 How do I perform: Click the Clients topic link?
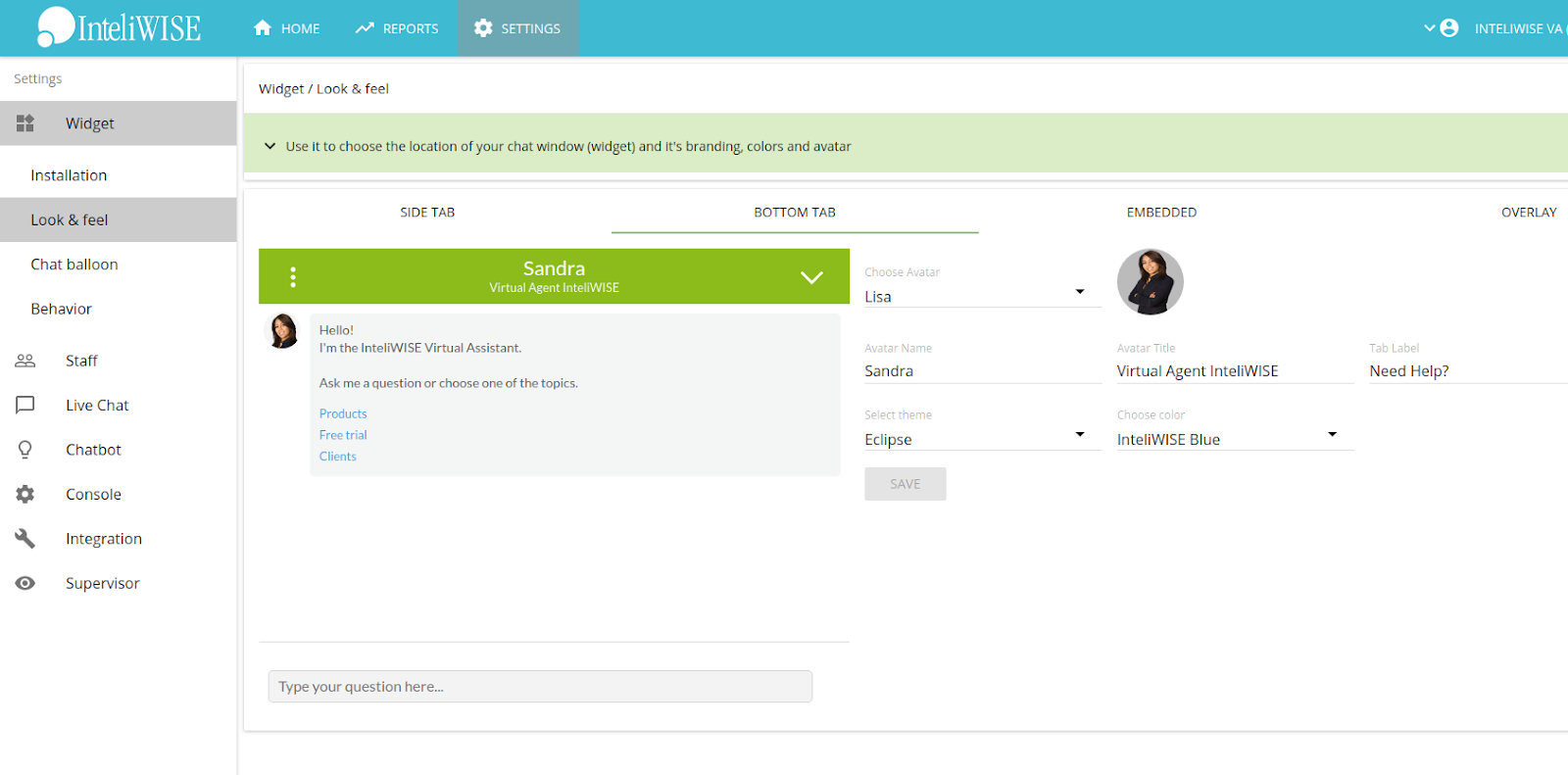pos(338,457)
